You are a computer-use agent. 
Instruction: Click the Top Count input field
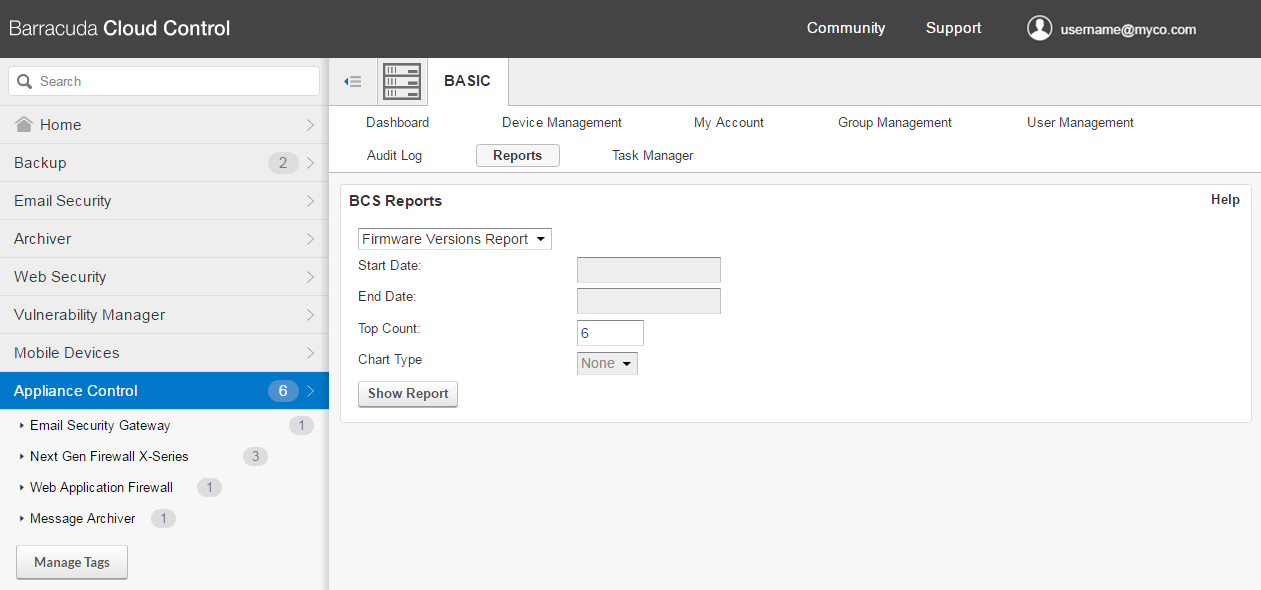(x=610, y=333)
